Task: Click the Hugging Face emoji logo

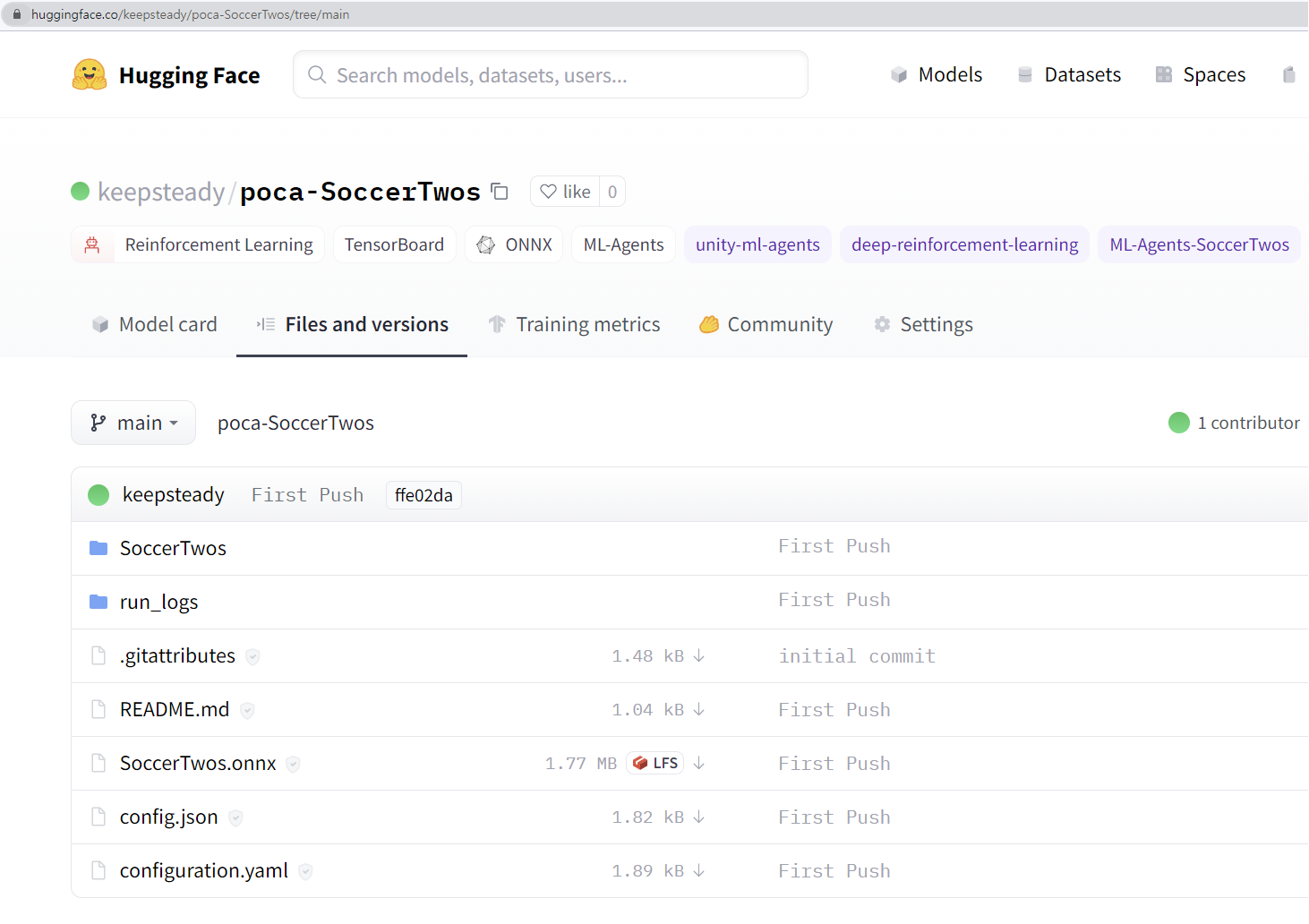Action: coord(90,75)
